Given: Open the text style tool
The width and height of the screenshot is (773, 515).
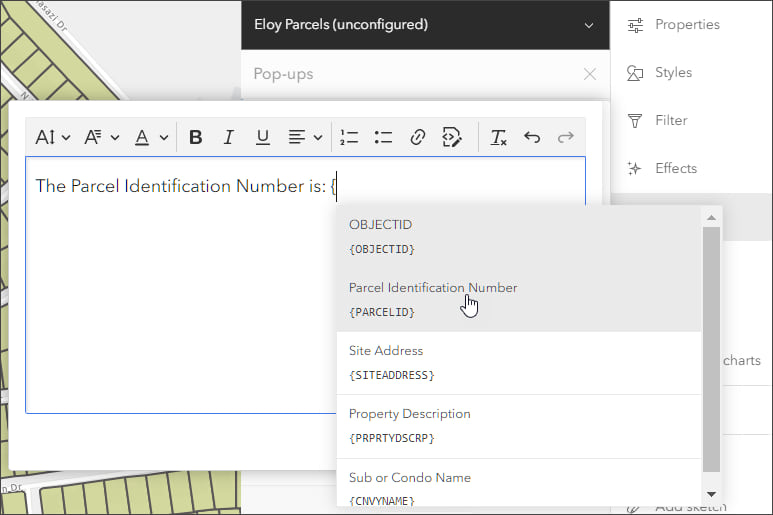Looking at the screenshot, I should (93, 137).
